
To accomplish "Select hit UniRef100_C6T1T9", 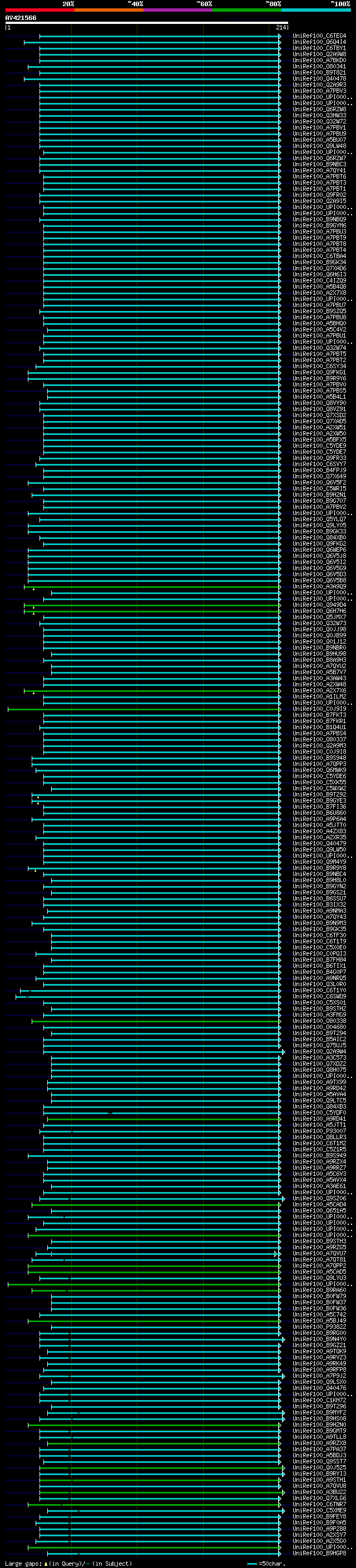I will (x=319, y=941).
